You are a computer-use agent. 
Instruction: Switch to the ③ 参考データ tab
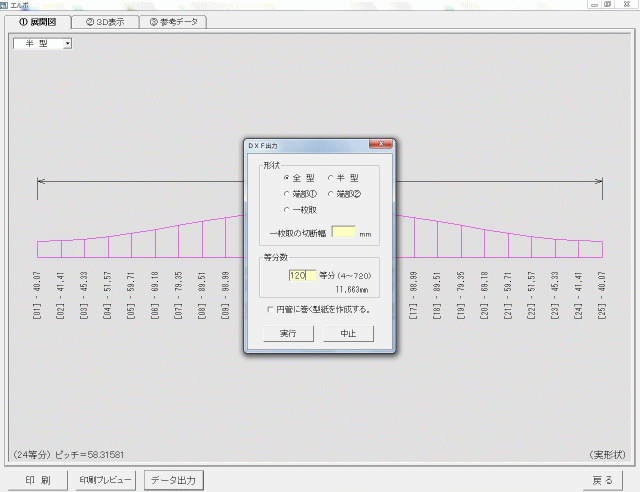coord(173,22)
